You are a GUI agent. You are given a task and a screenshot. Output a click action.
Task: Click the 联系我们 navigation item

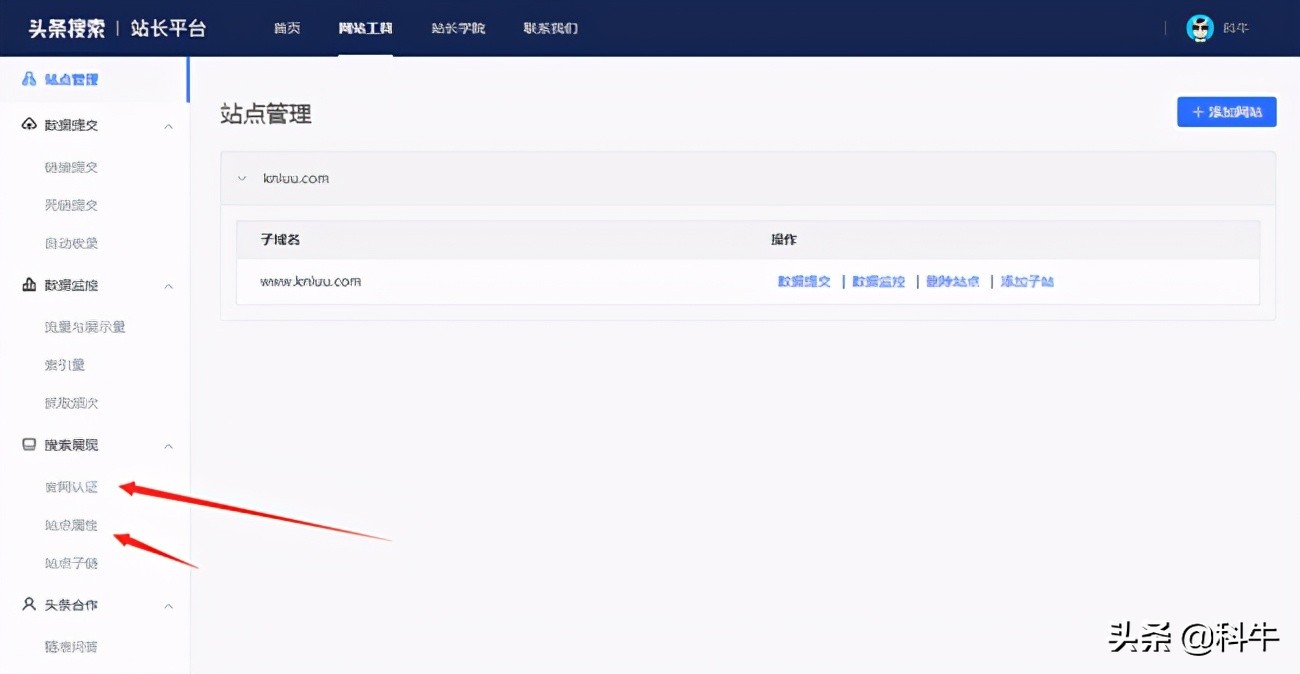click(549, 28)
